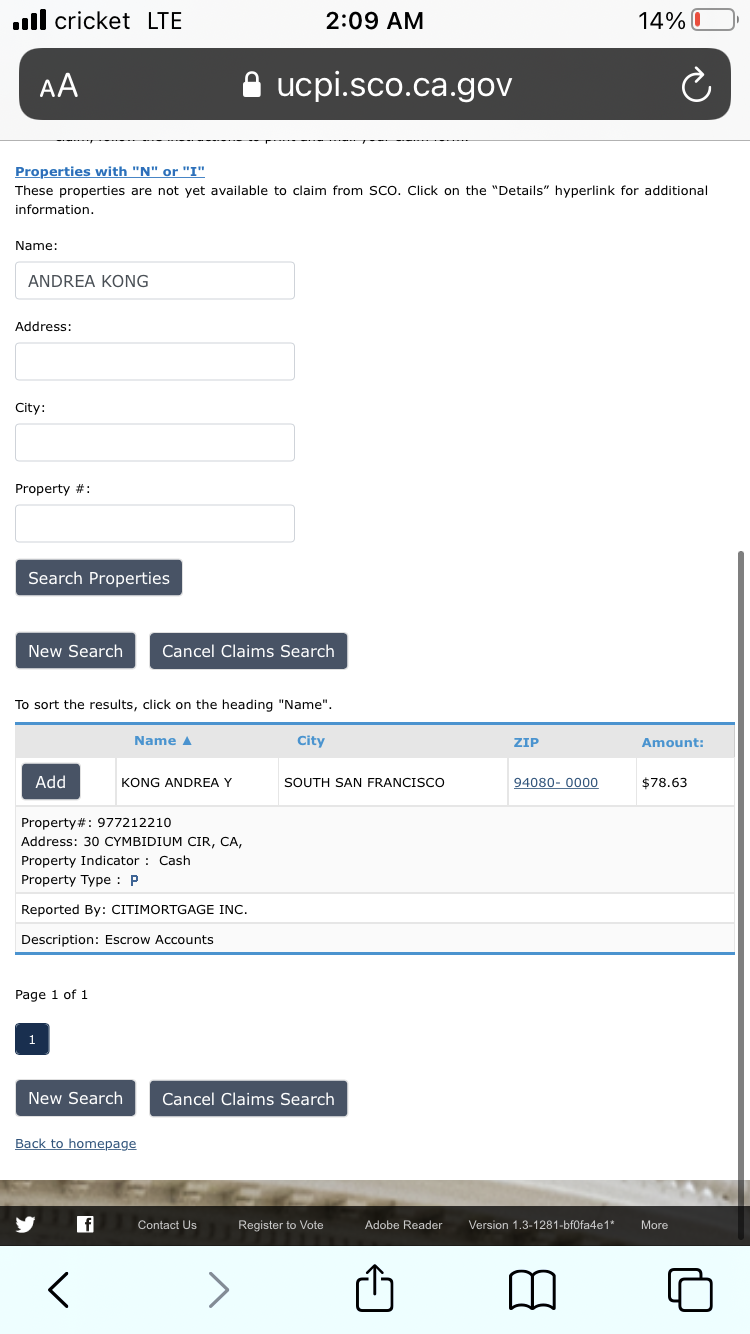
Task: Tap the 2:09 AM clock
Action: click(x=375, y=20)
